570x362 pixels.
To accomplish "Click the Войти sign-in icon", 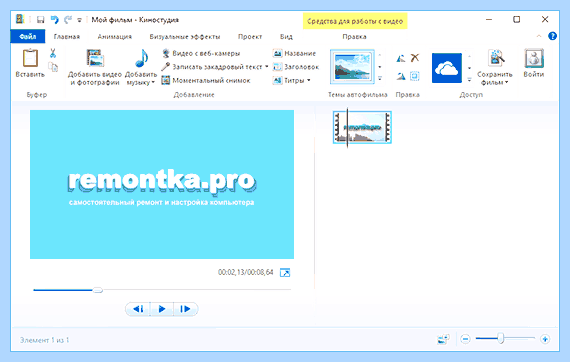I will [x=534, y=58].
